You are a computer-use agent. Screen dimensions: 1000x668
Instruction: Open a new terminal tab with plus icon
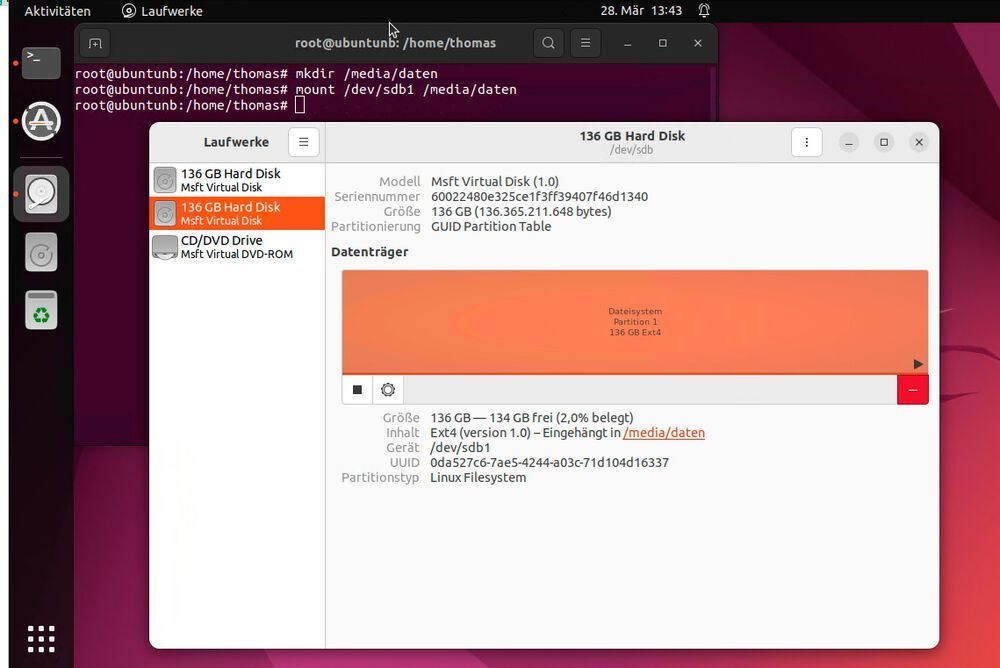(94, 43)
